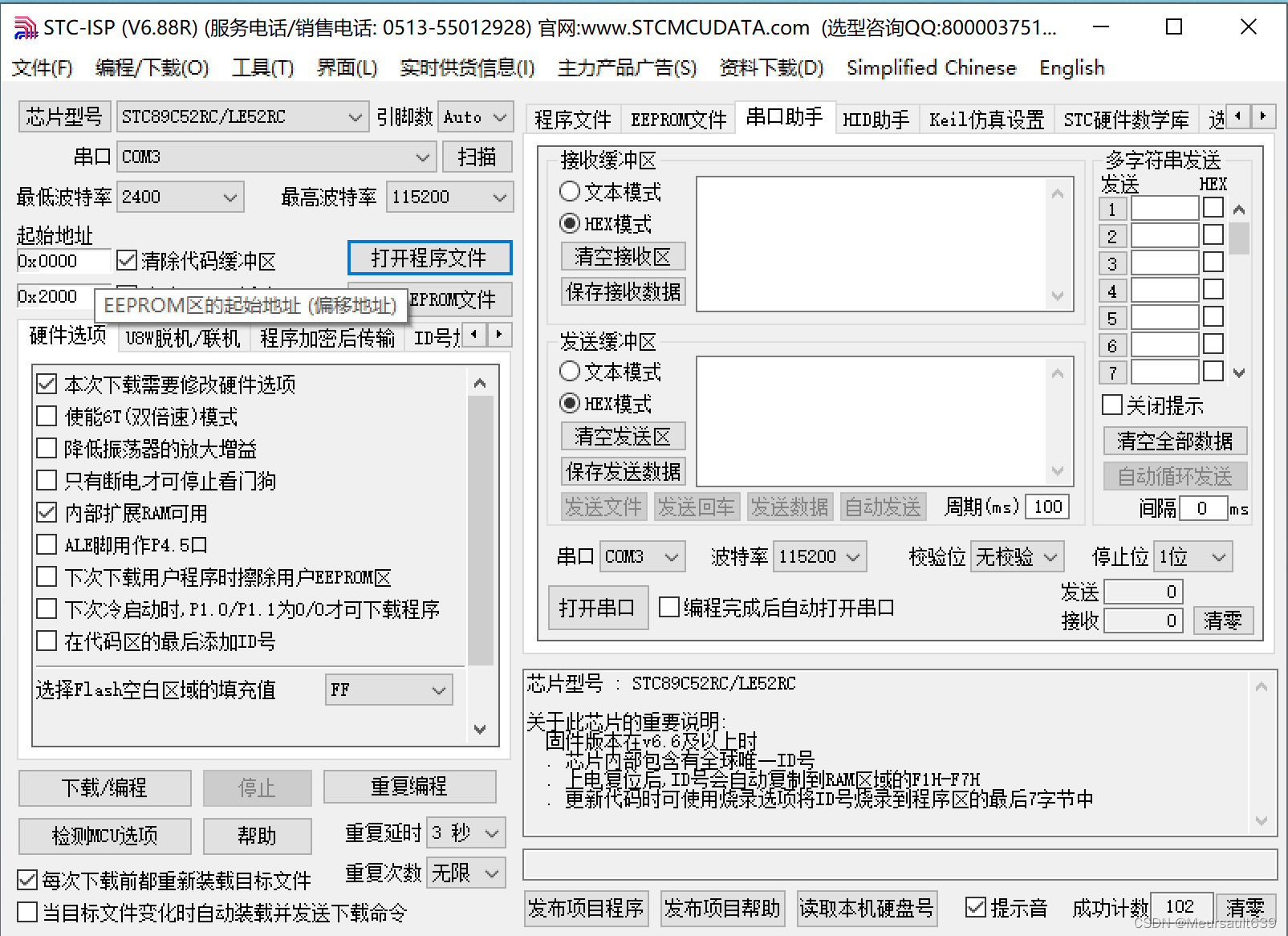Image resolution: width=1288 pixels, height=936 pixels.
Task: Click the down arrow of multi-string send list
Action: [1239, 372]
